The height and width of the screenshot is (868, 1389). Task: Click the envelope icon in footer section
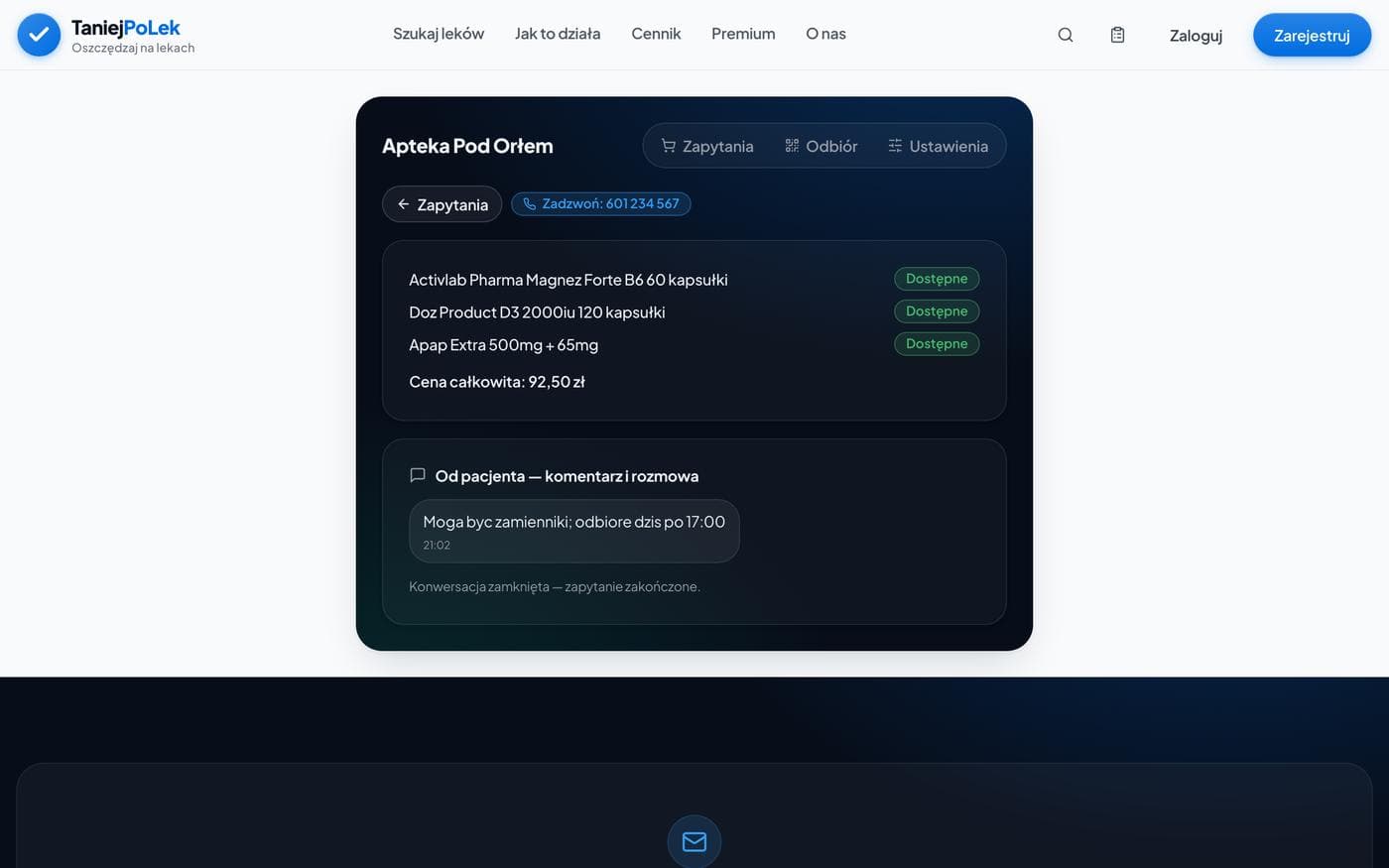point(694,841)
